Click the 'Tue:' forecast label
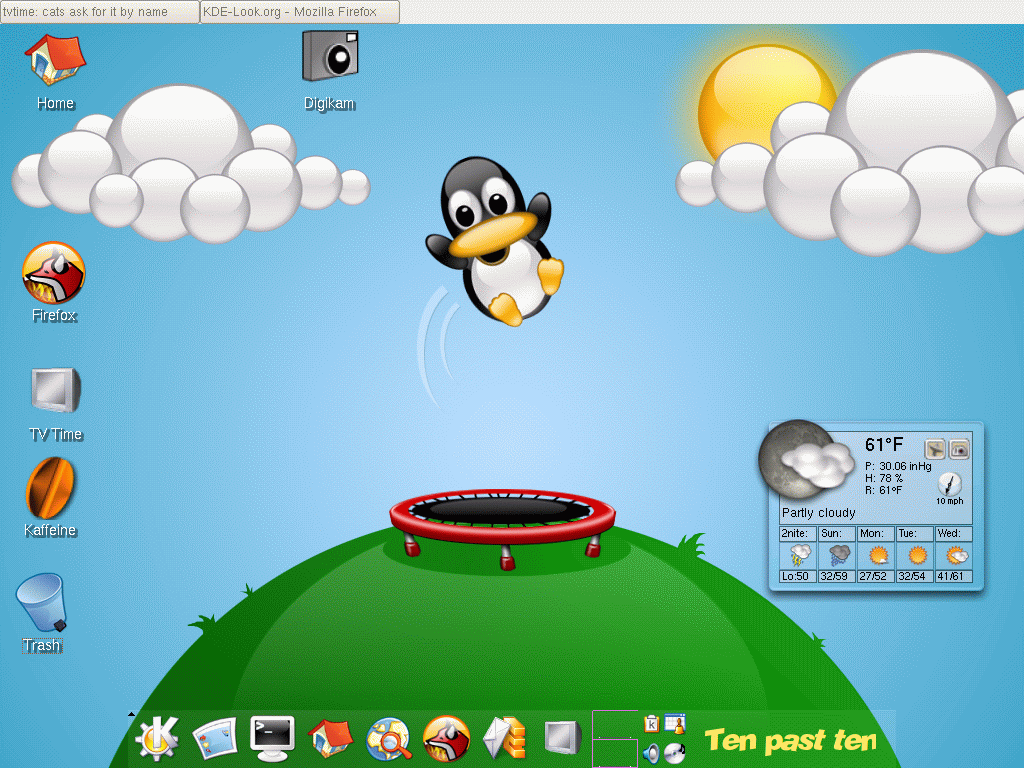 (x=908, y=533)
